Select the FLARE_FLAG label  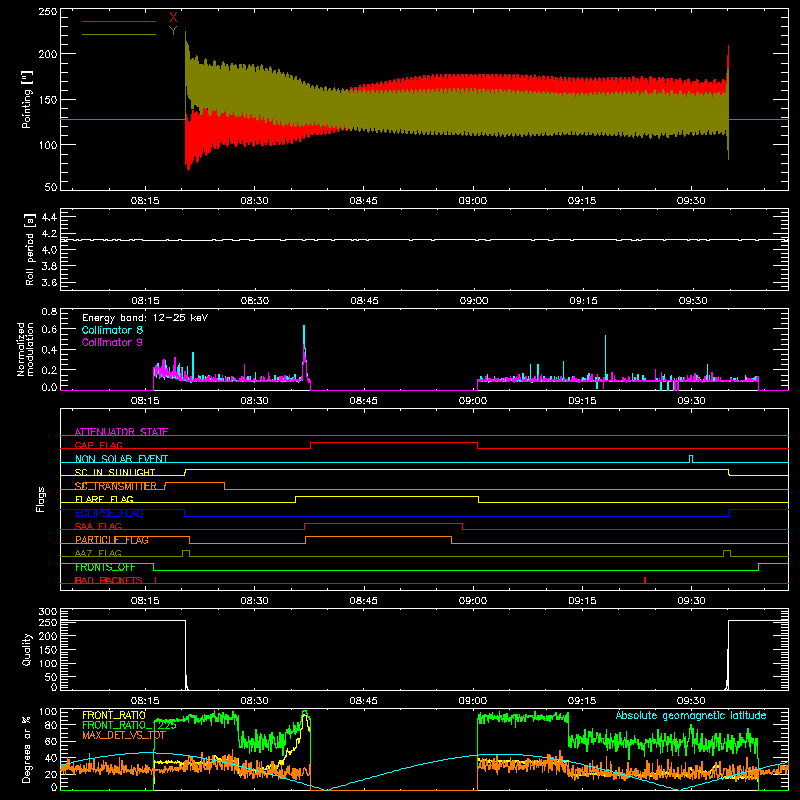click(104, 499)
